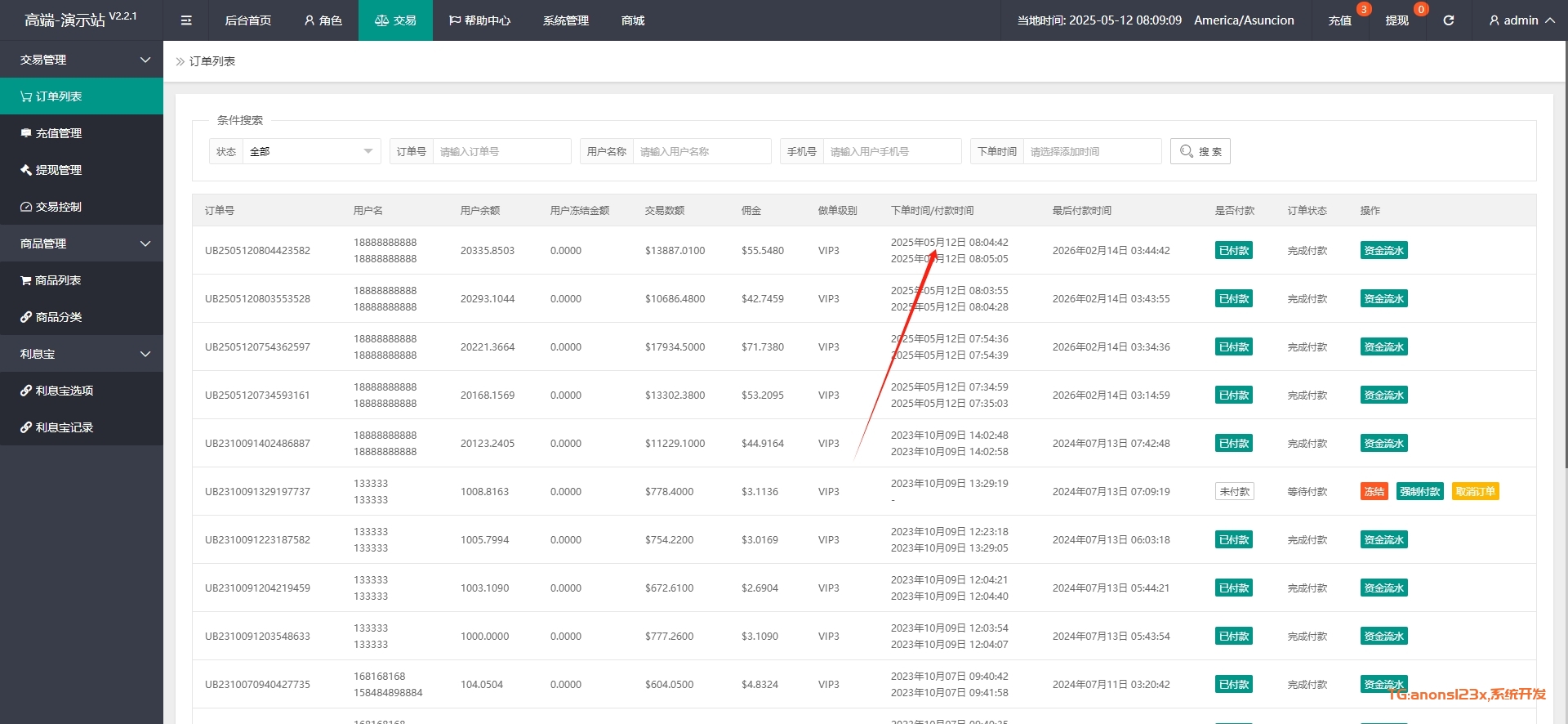Viewport: 1568px width, 724px height.
Task: Open the admin user menu
Action: (1521, 20)
